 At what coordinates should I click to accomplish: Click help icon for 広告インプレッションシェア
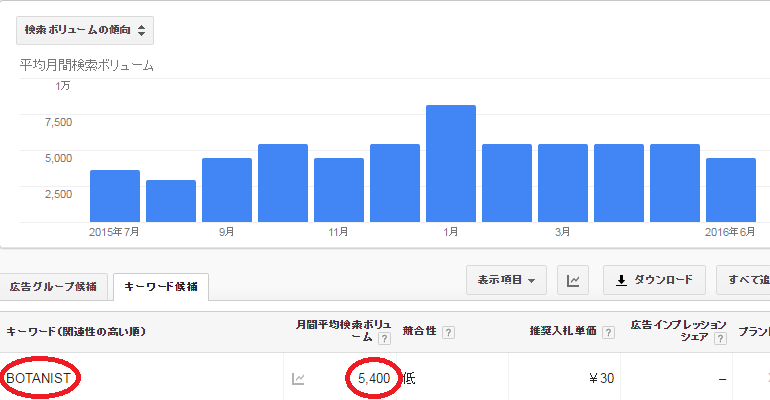(x=720, y=339)
